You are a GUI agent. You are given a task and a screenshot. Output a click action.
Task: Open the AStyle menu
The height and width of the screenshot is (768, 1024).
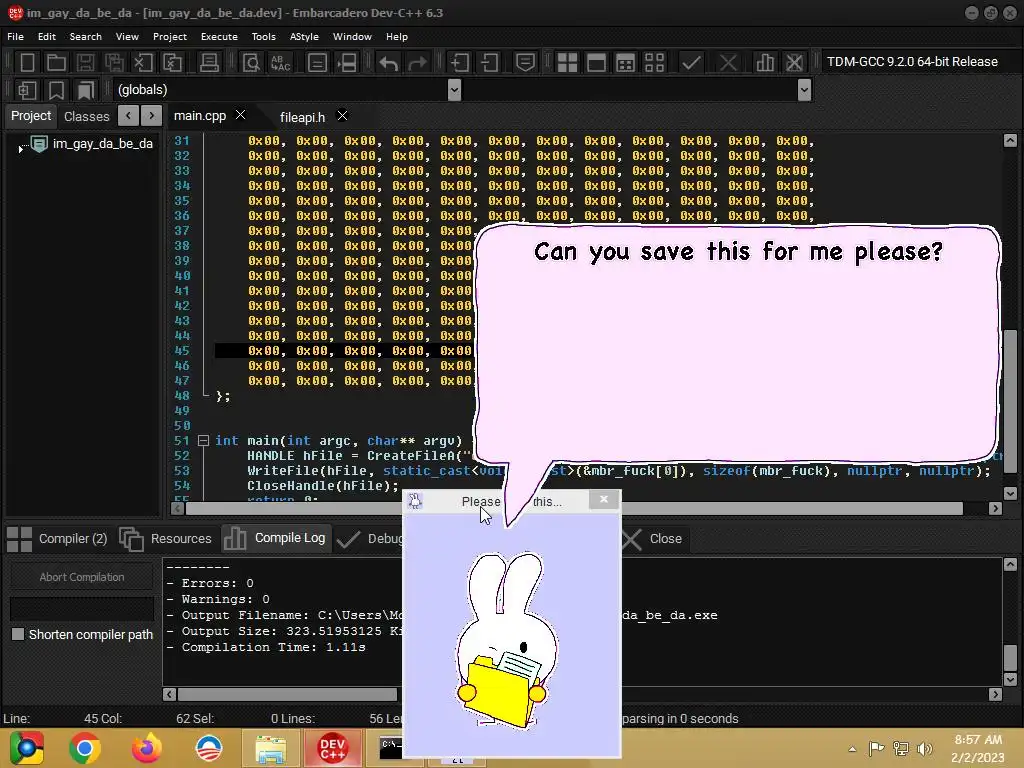click(x=304, y=37)
